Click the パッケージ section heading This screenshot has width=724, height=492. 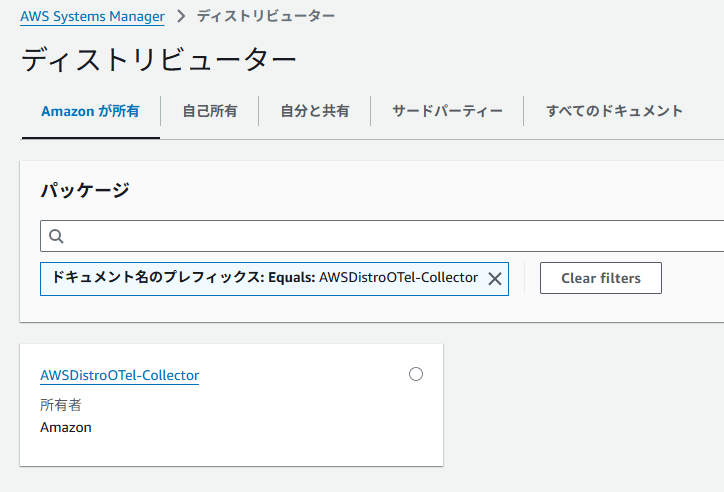click(x=85, y=190)
